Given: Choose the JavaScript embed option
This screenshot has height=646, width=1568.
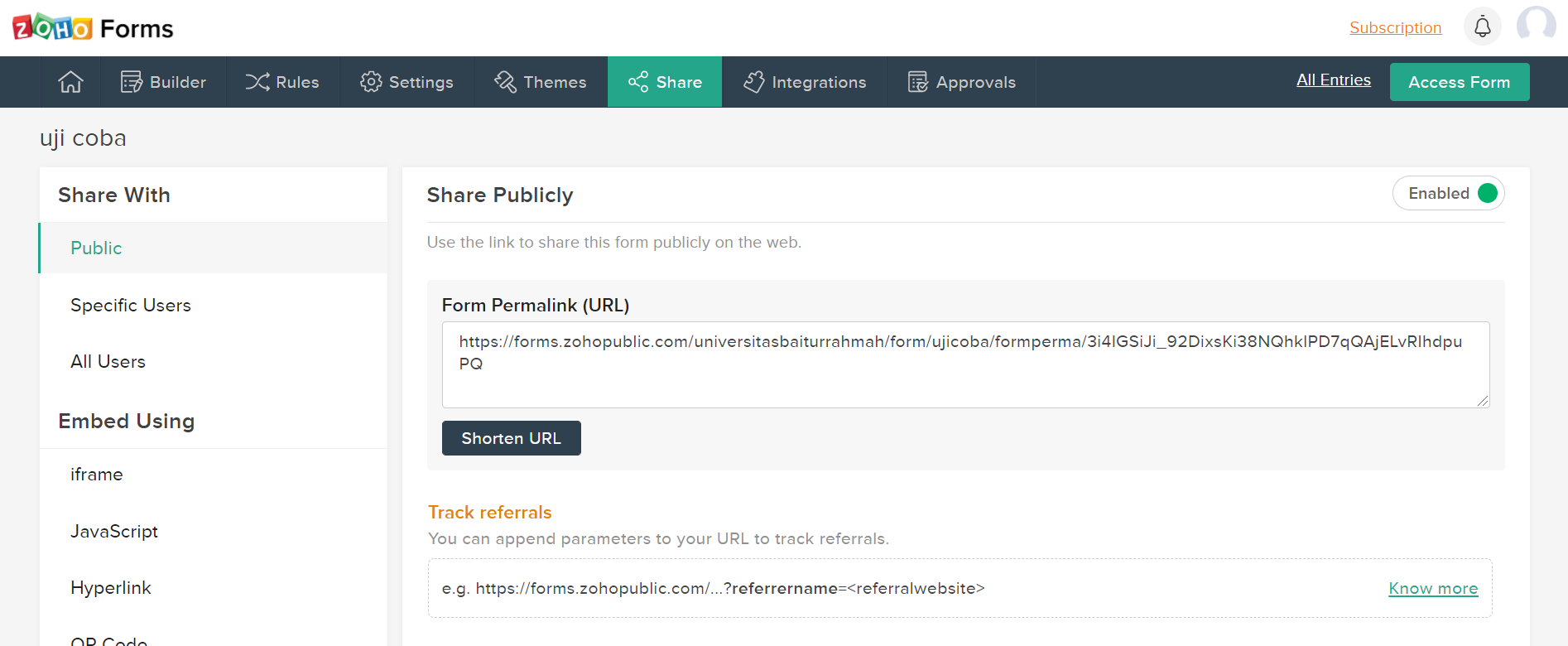Looking at the screenshot, I should pos(114,531).
